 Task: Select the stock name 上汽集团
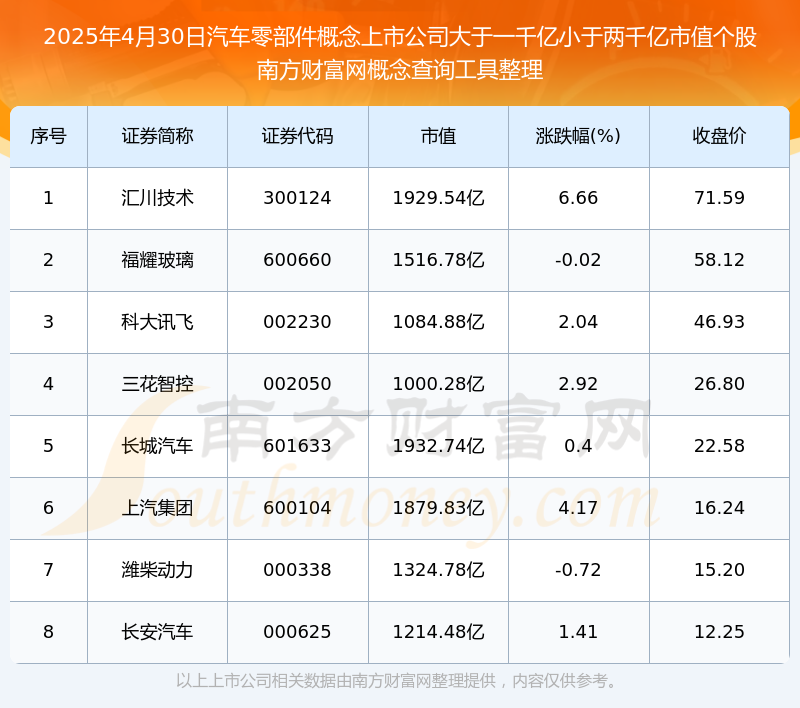tap(157, 508)
